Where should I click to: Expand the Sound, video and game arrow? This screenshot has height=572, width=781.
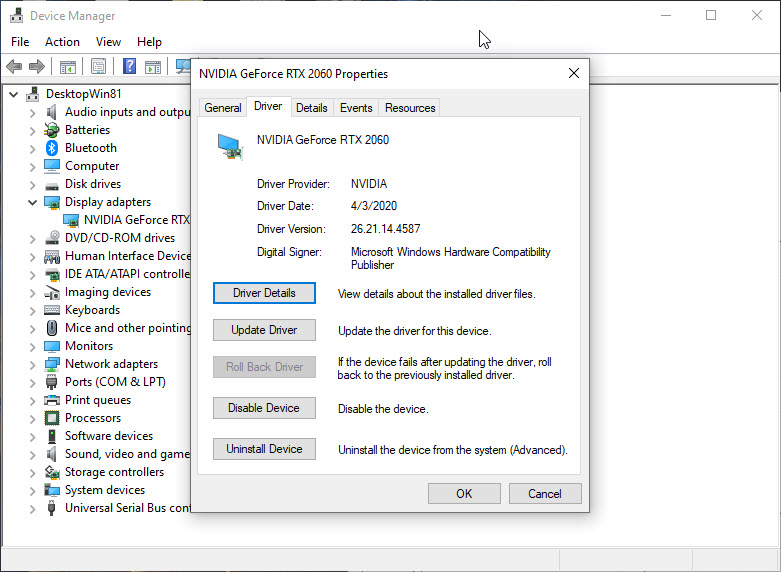(x=32, y=454)
